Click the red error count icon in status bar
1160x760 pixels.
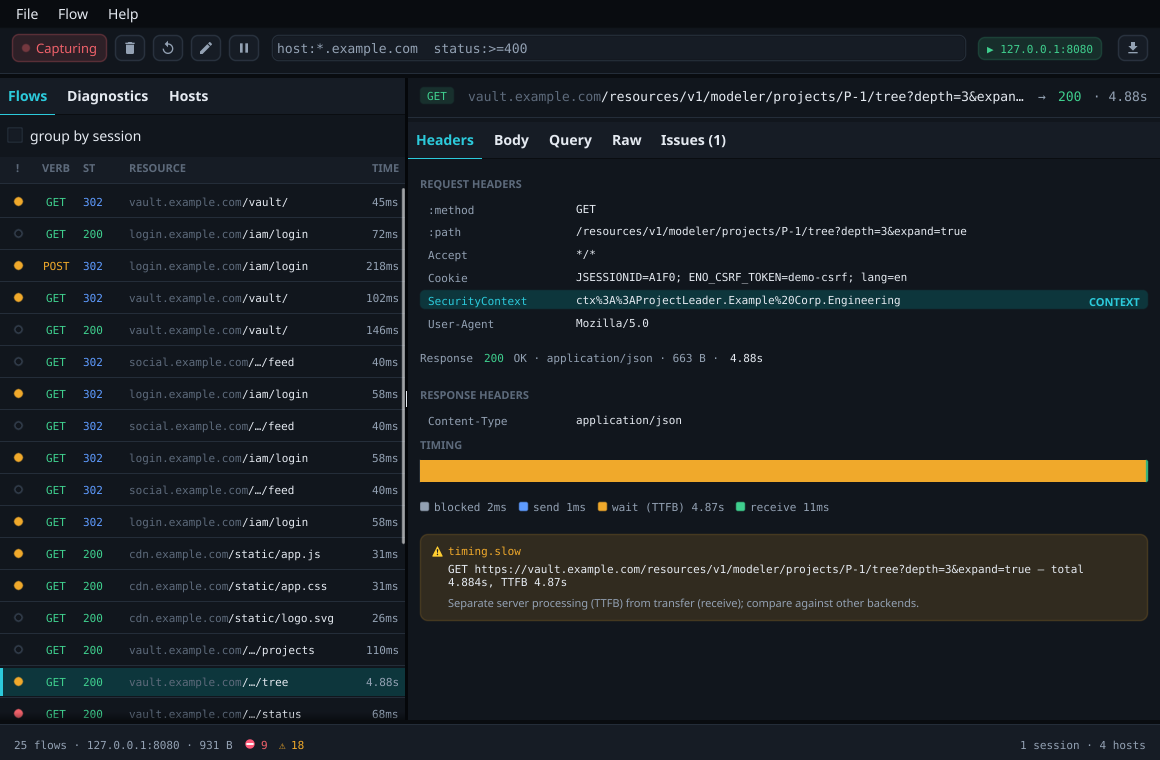250,744
